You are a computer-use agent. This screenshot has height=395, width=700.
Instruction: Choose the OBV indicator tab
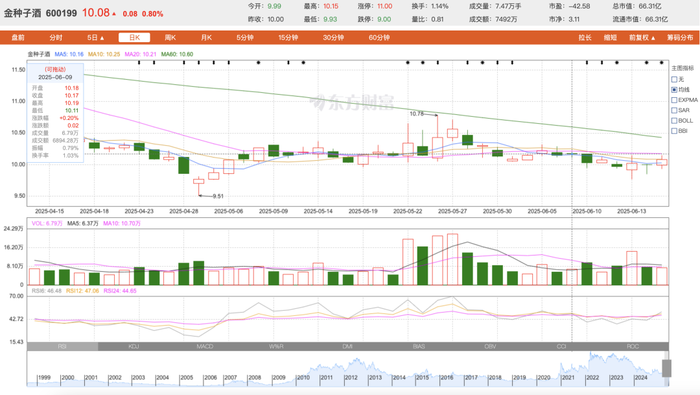click(490, 346)
